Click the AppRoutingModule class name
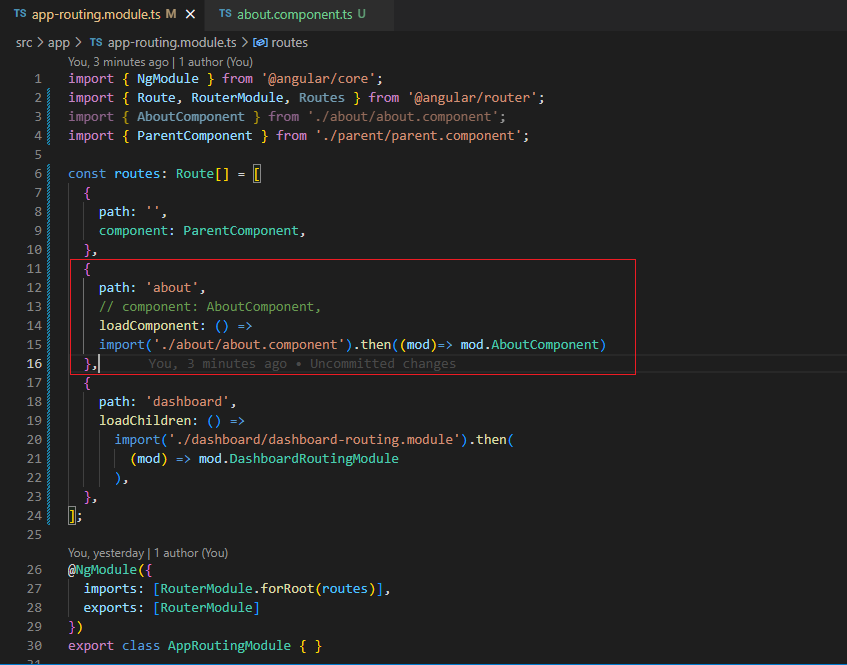Screen dimensions: 847x665 click(x=228, y=646)
